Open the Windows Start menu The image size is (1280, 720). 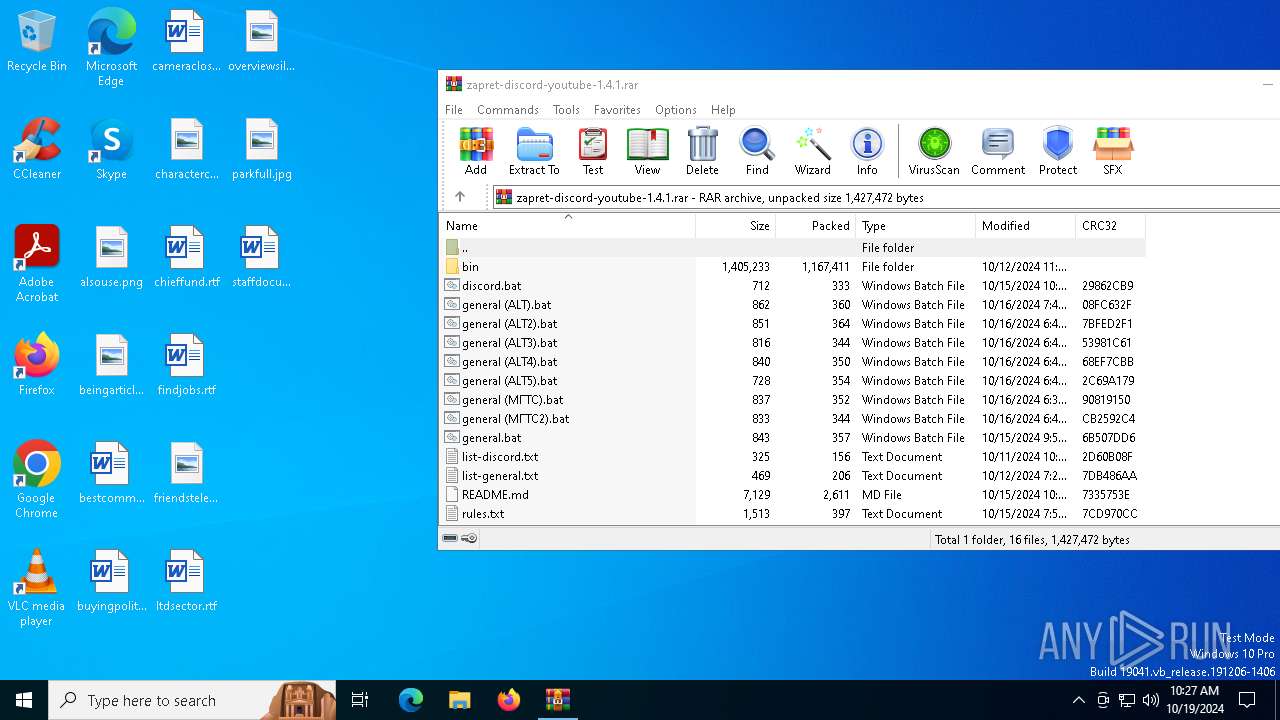point(24,700)
